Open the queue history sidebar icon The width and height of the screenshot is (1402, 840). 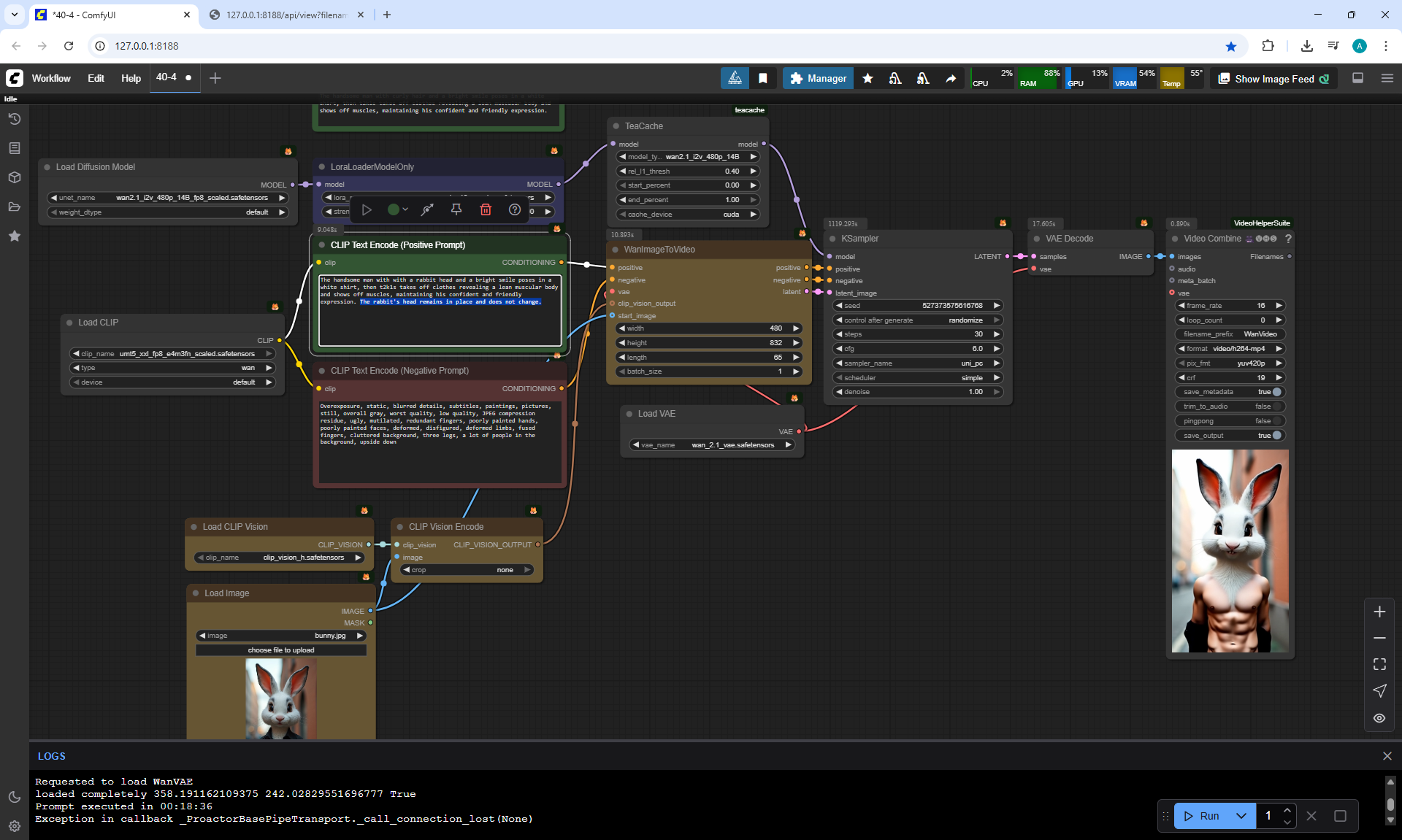coord(14,119)
